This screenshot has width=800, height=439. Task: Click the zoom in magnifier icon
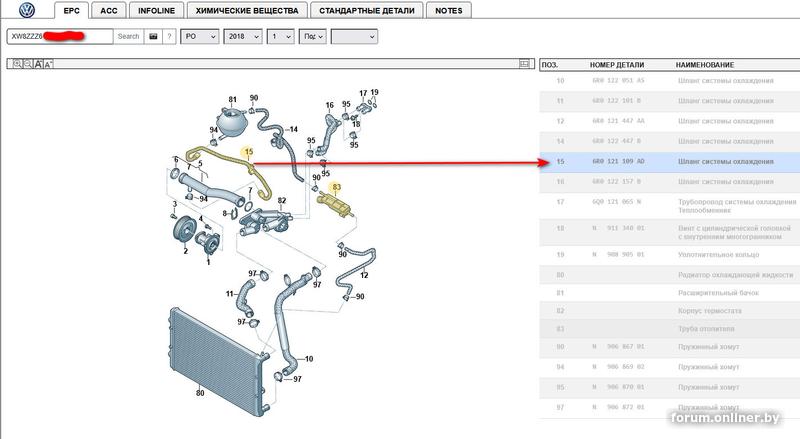(17, 64)
